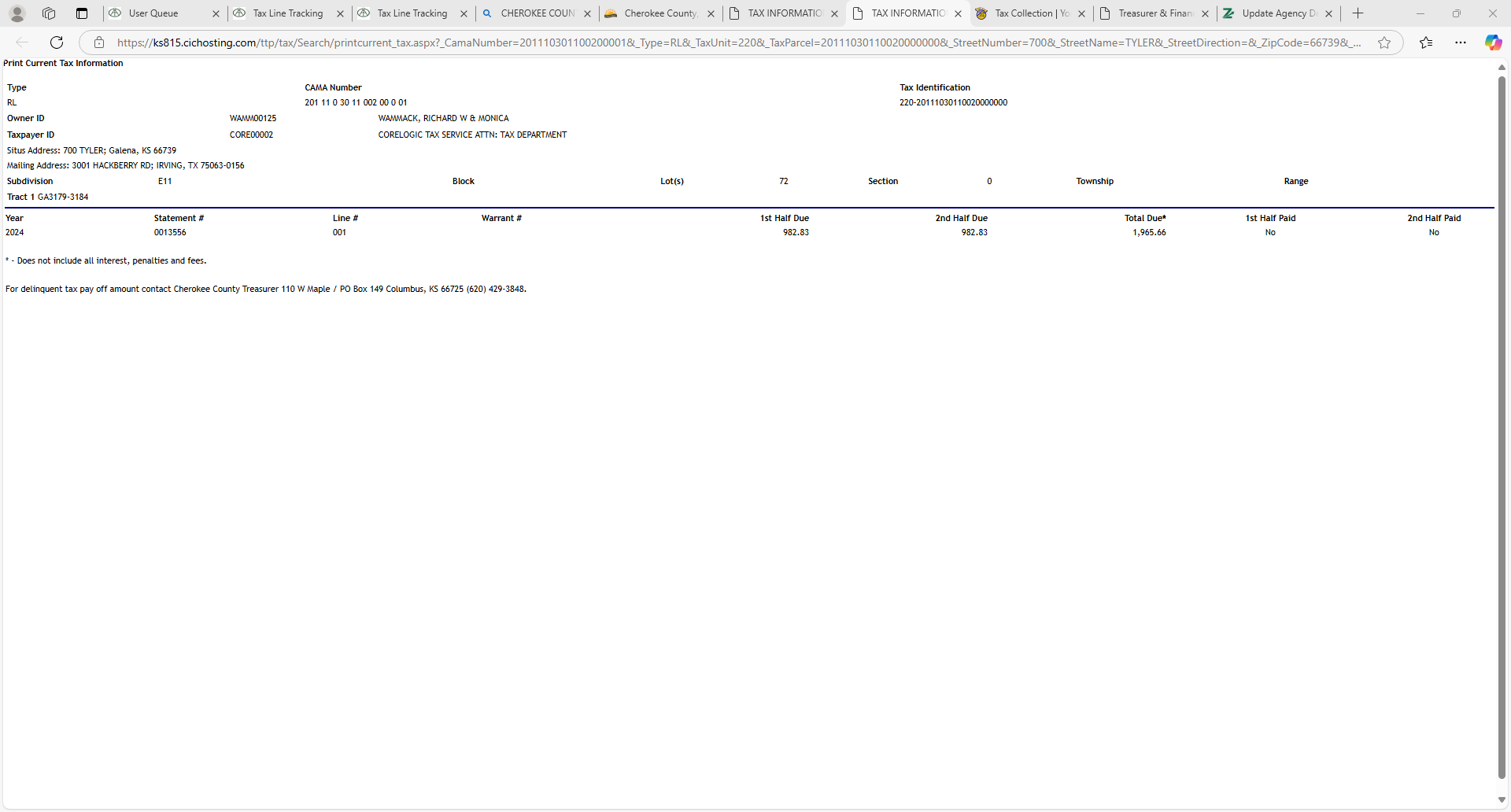Viewport: 1511px width, 812px height.
Task: Open the Copilot sidebar icon
Action: (x=1493, y=42)
